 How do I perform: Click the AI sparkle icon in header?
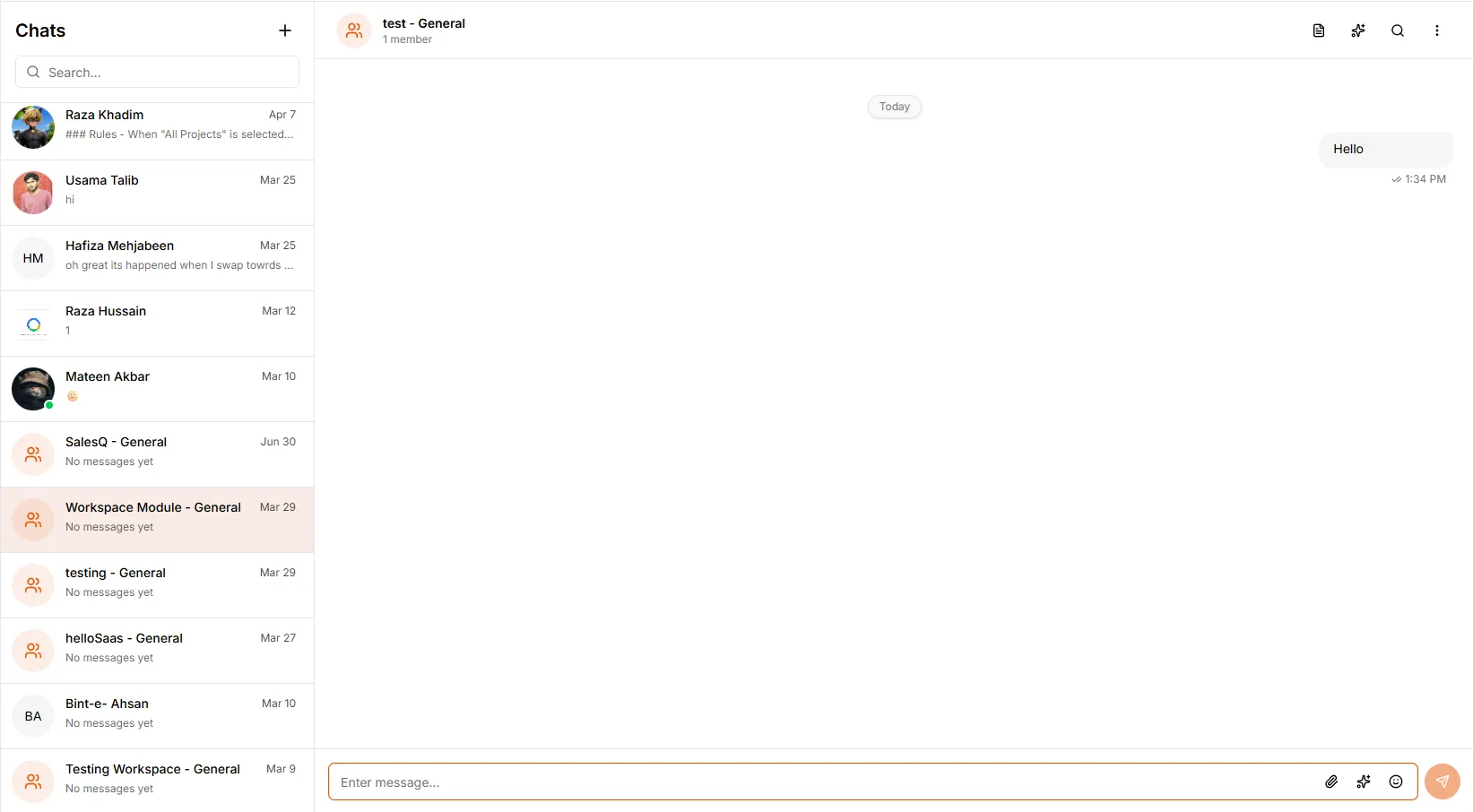(x=1358, y=30)
